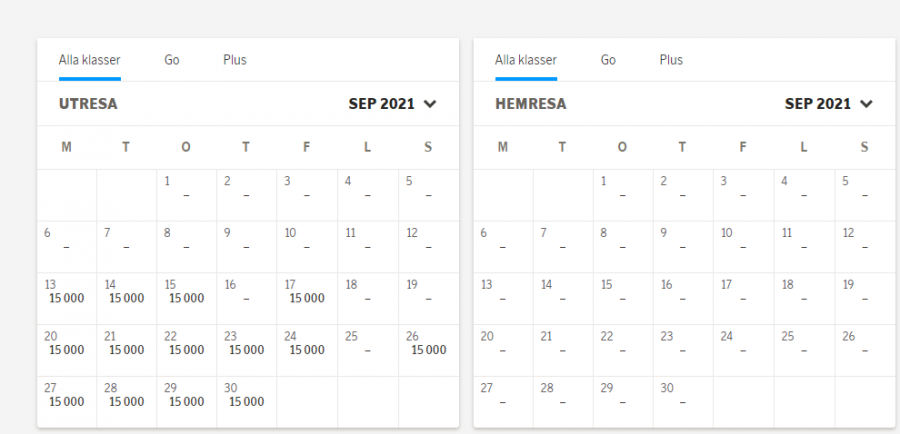
Task: Click the chevron next to Utresa SEP 2021
Action: (430, 103)
